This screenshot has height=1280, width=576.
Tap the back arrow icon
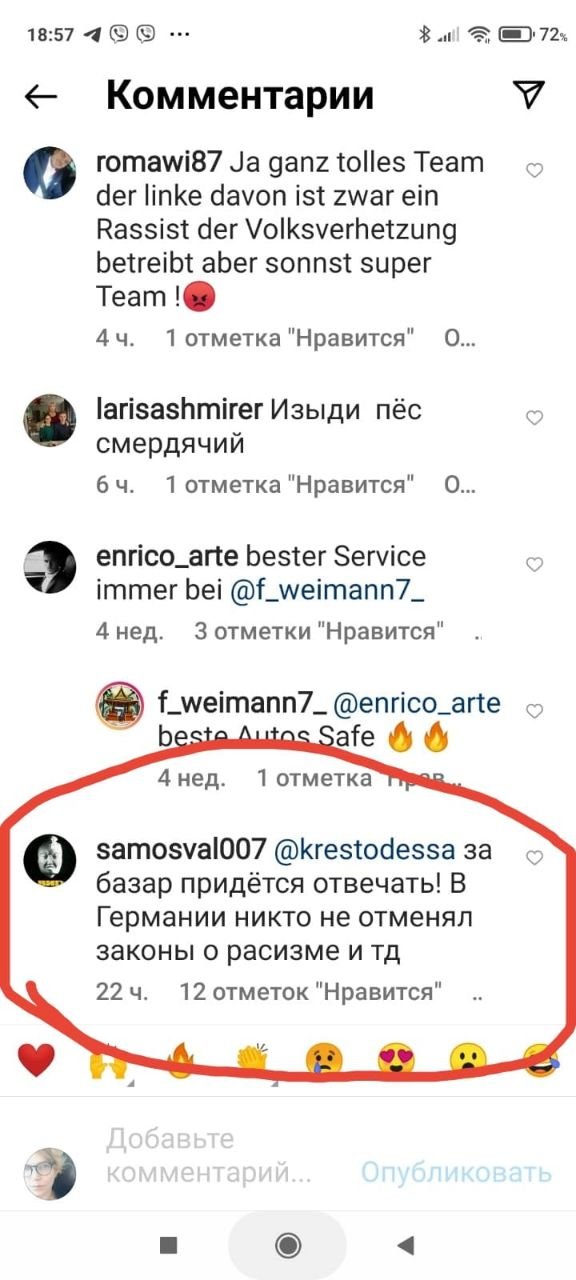click(41, 96)
